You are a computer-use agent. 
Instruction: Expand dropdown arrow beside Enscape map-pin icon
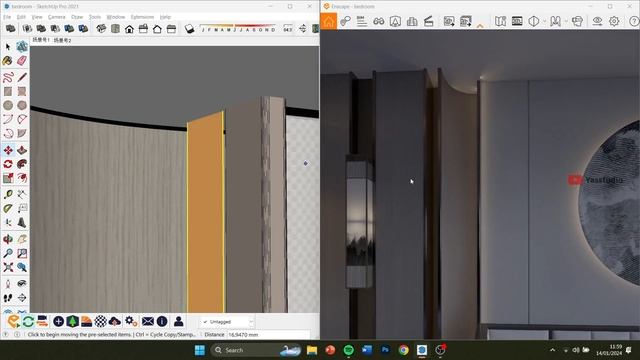point(566,21)
